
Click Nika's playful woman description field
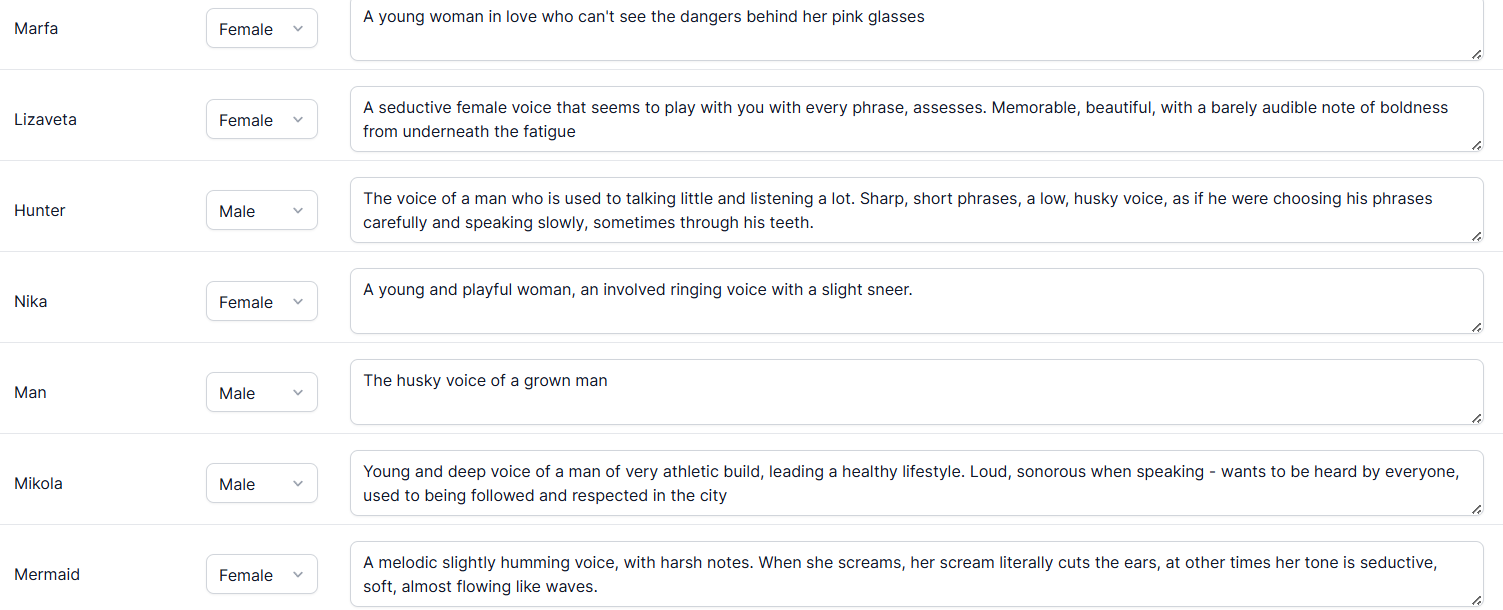(x=915, y=301)
